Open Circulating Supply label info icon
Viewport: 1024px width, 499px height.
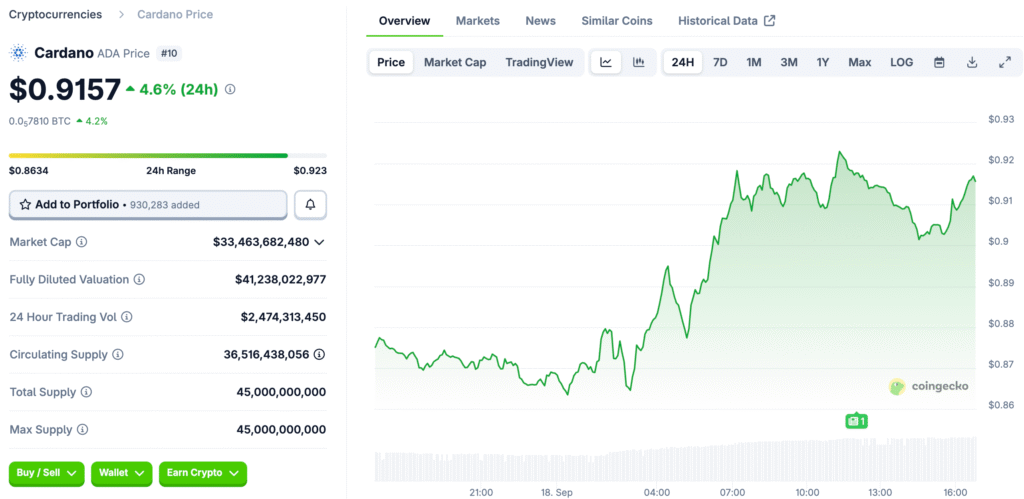(118, 355)
